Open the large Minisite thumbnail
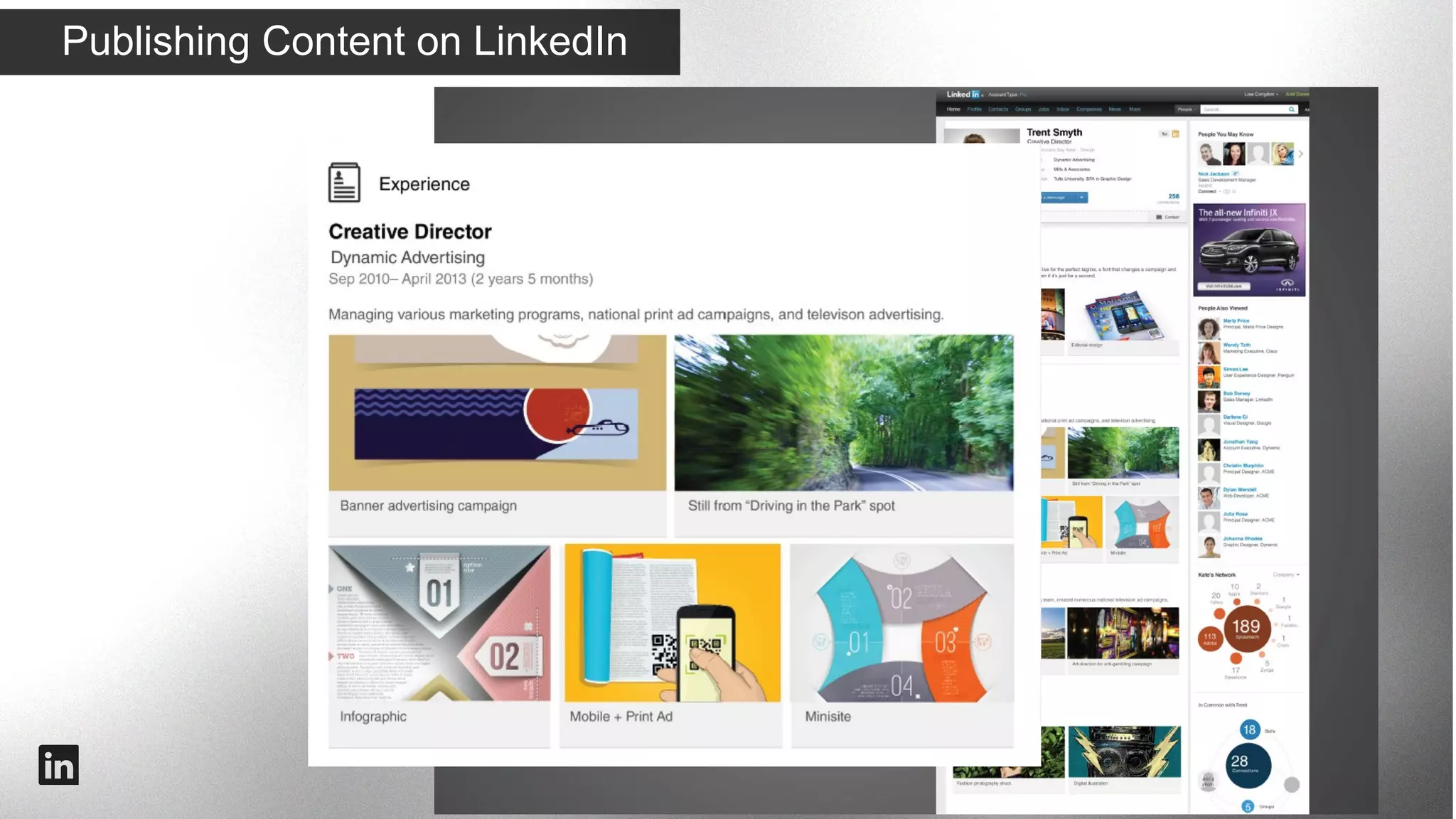1456x819 pixels. coord(902,623)
